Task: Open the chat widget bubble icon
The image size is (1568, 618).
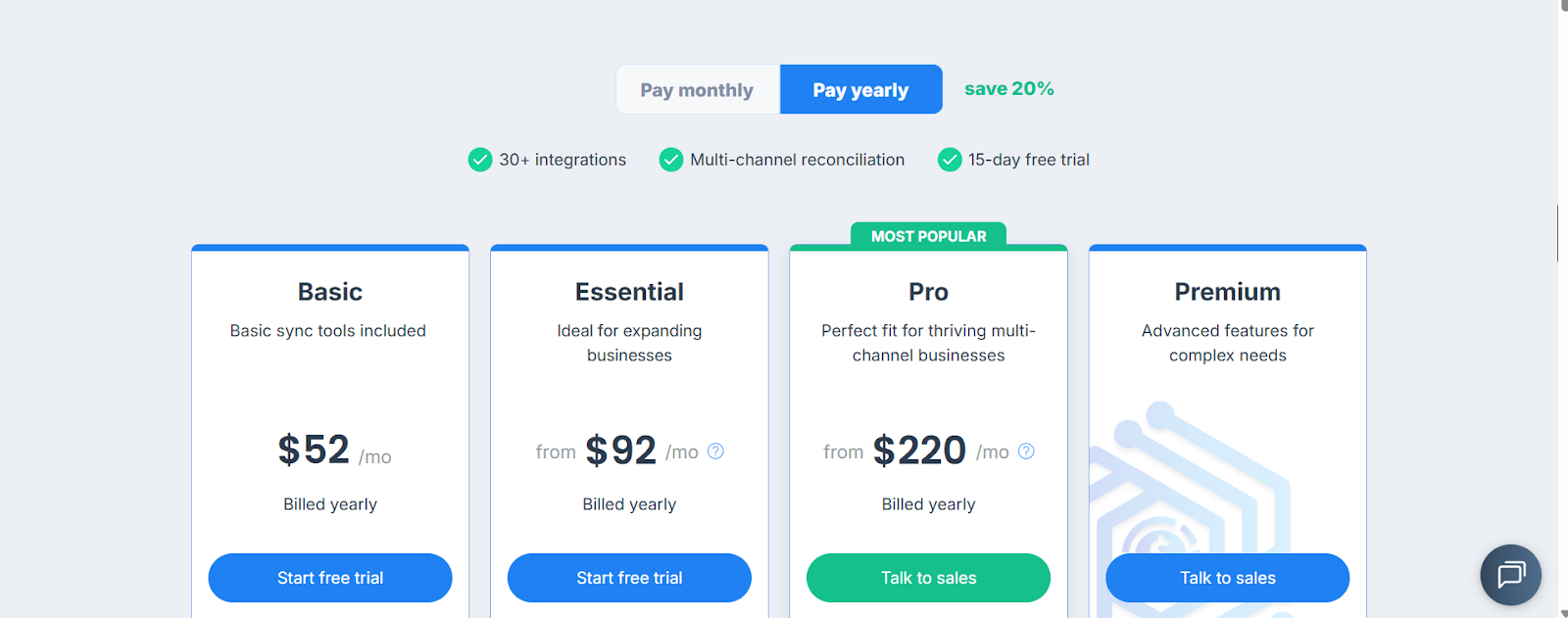Action: click(x=1510, y=575)
